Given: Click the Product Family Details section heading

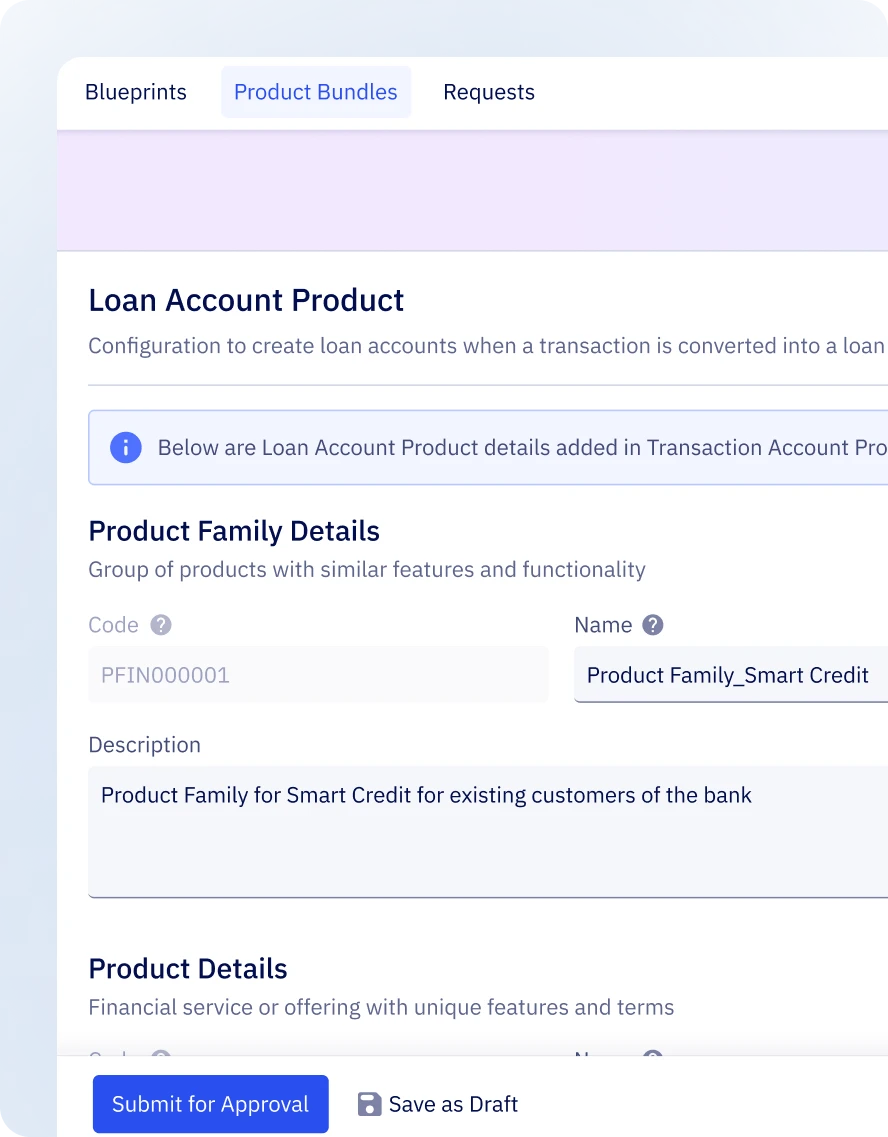Looking at the screenshot, I should point(234,530).
